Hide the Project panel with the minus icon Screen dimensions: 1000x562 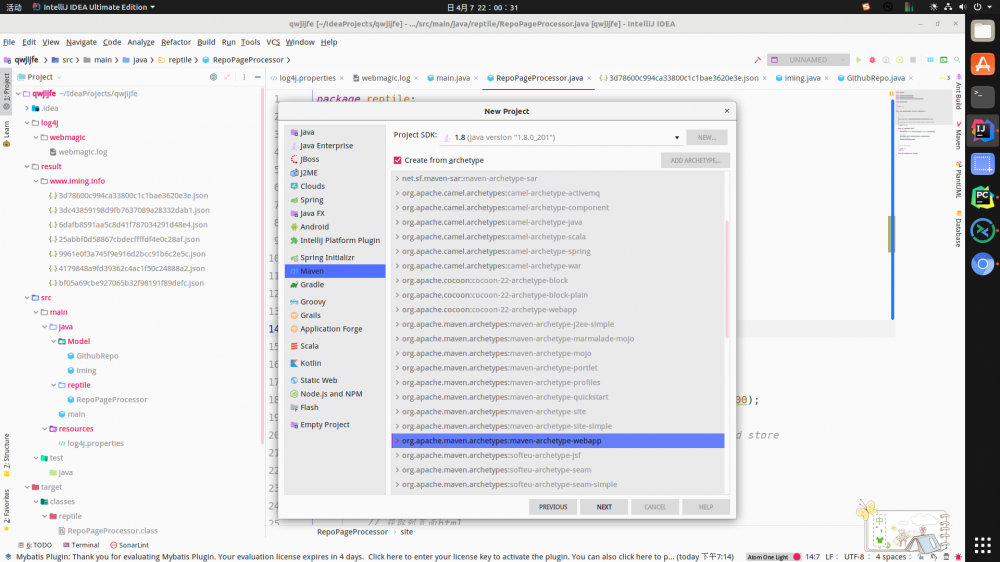(258, 77)
